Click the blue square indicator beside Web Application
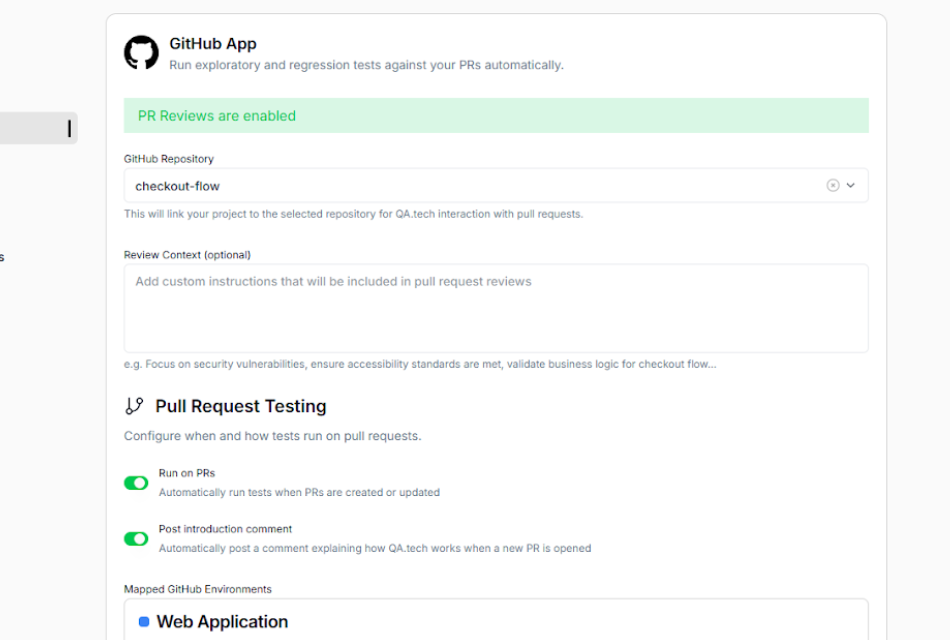This screenshot has width=950, height=640. [x=143, y=621]
